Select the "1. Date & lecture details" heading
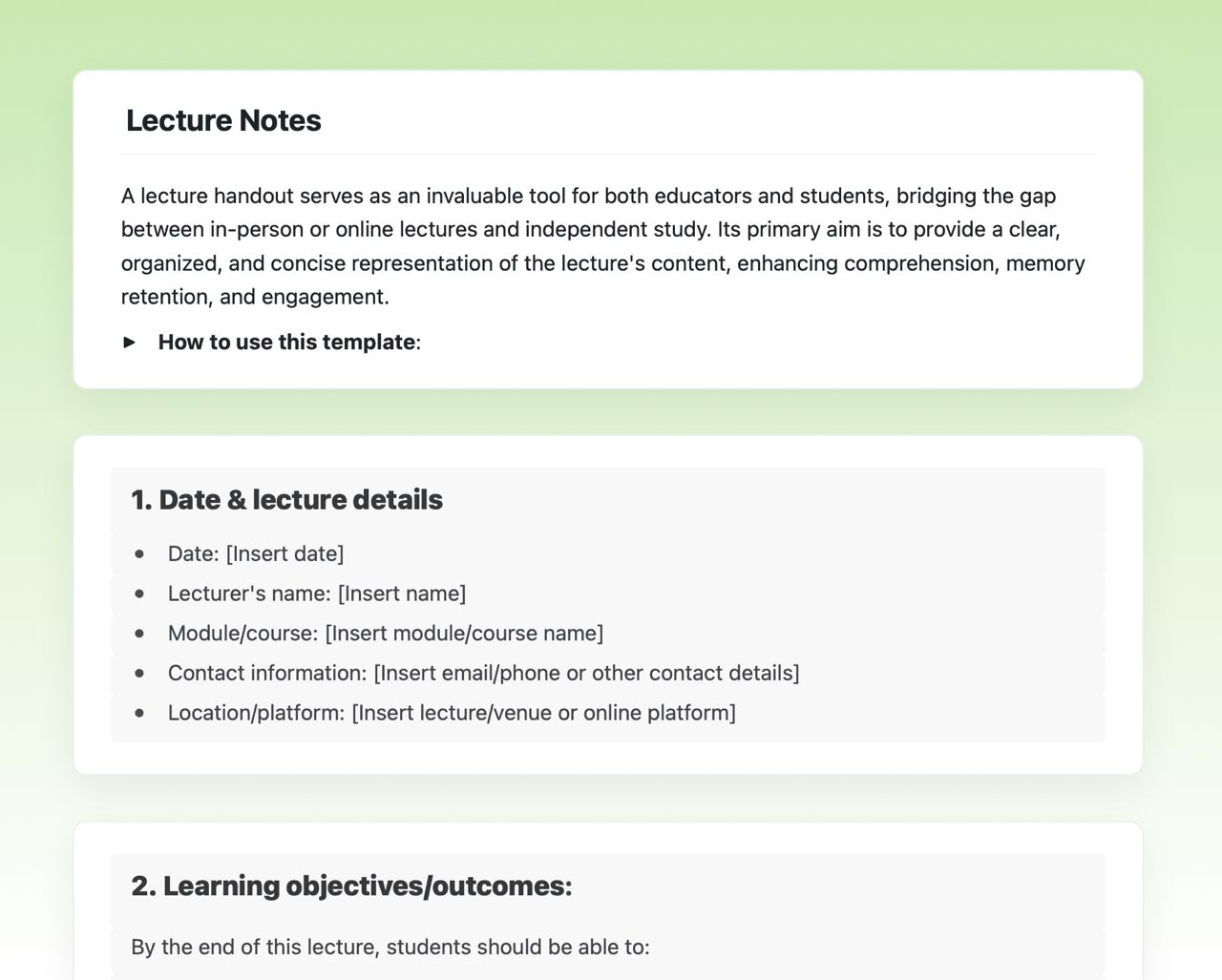Viewport: 1222px width, 980px height. tap(286, 500)
